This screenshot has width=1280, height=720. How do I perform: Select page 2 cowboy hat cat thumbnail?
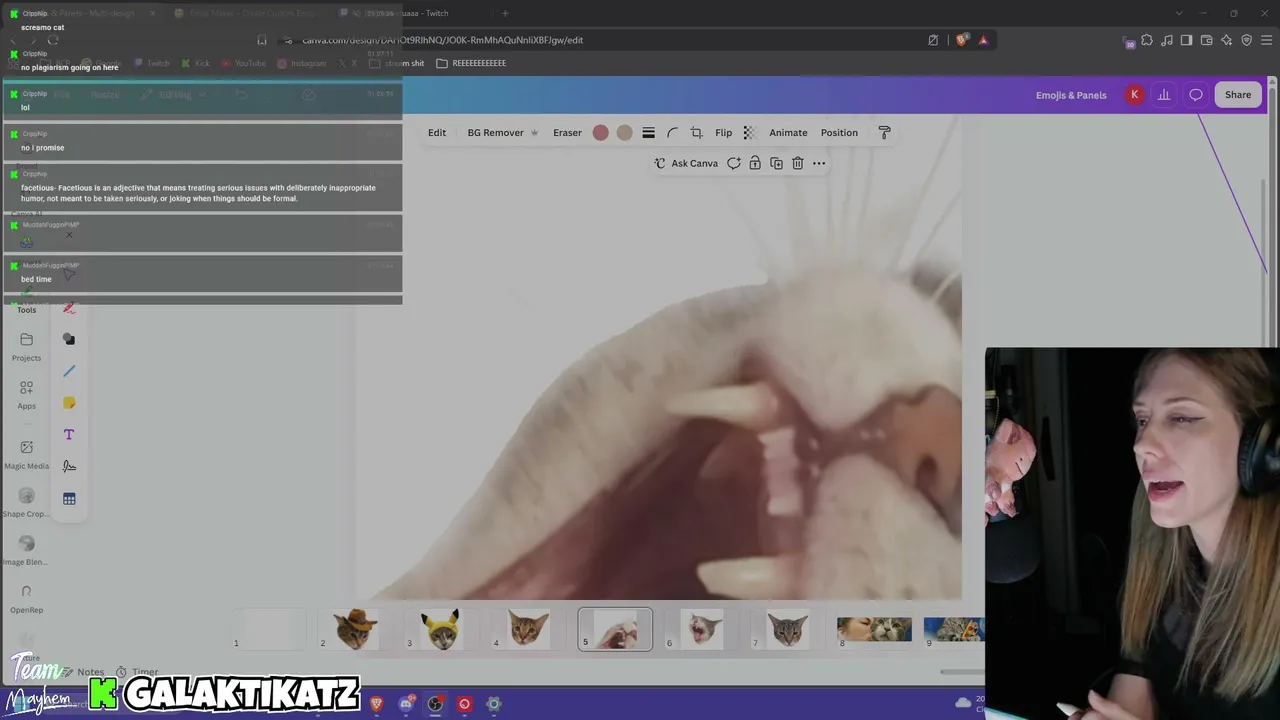tap(356, 629)
